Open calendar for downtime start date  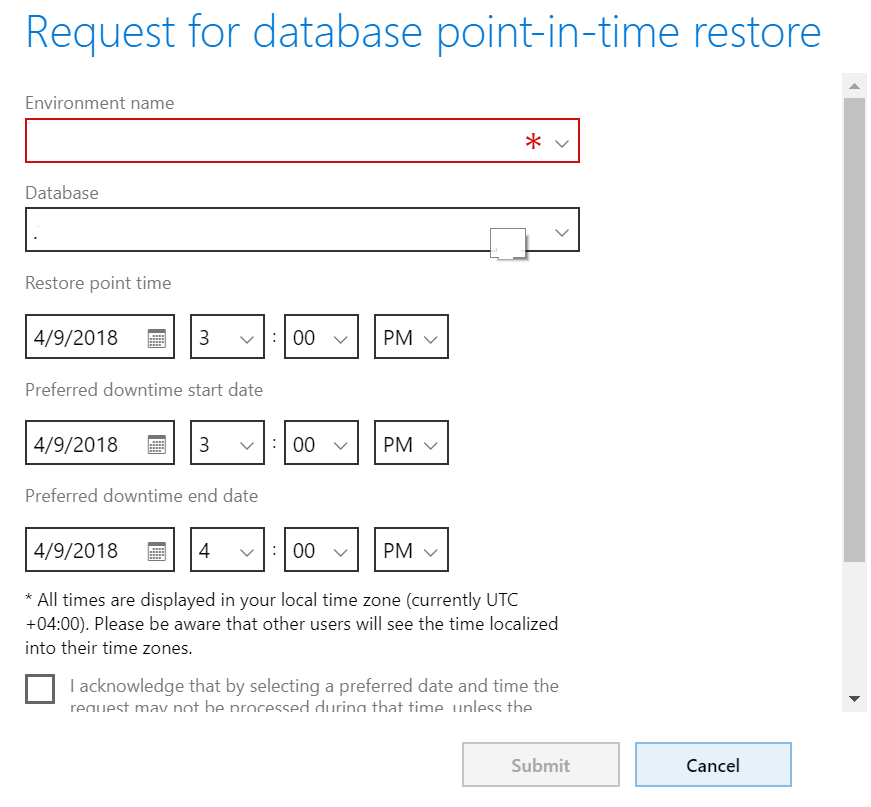click(x=157, y=444)
